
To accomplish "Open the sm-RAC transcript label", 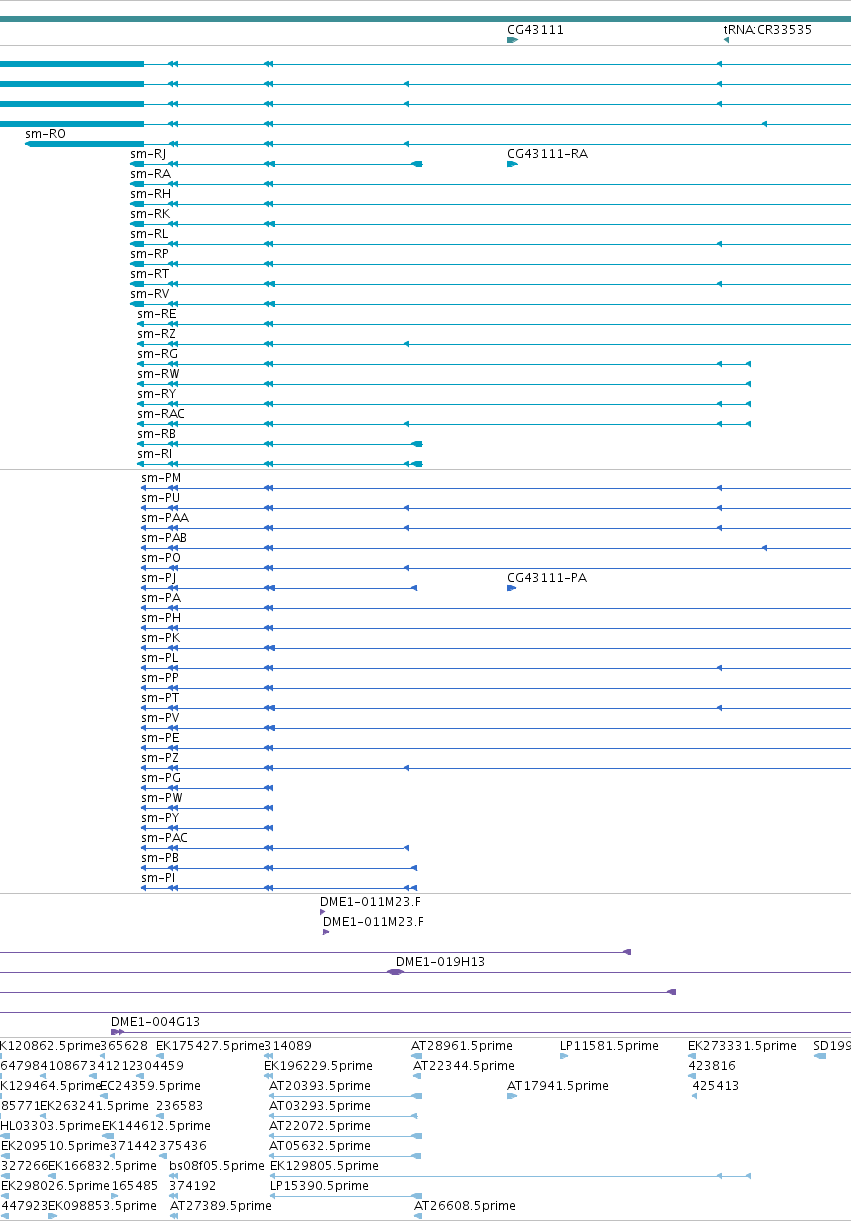I will 161,414.
